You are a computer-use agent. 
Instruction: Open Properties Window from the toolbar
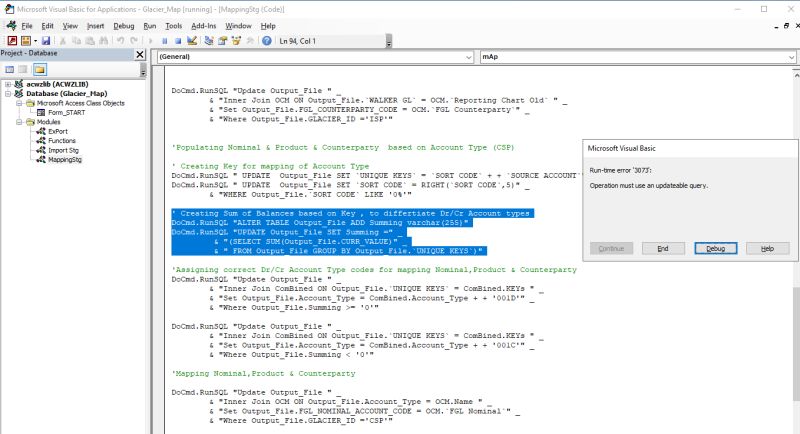click(x=222, y=41)
